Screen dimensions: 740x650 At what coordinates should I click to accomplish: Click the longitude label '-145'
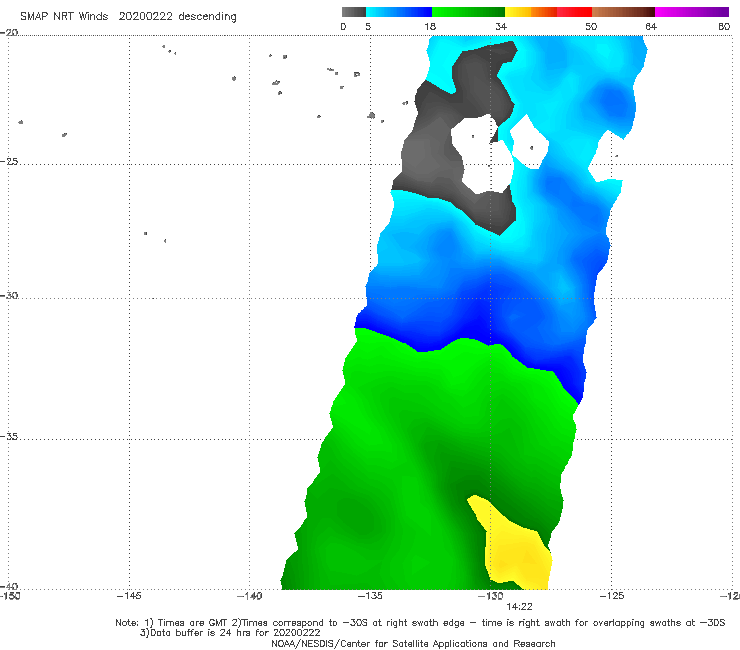(129, 596)
